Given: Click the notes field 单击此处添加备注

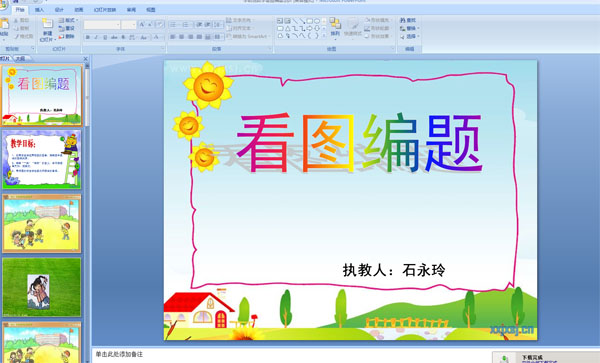Looking at the screenshot, I should click(119, 354).
